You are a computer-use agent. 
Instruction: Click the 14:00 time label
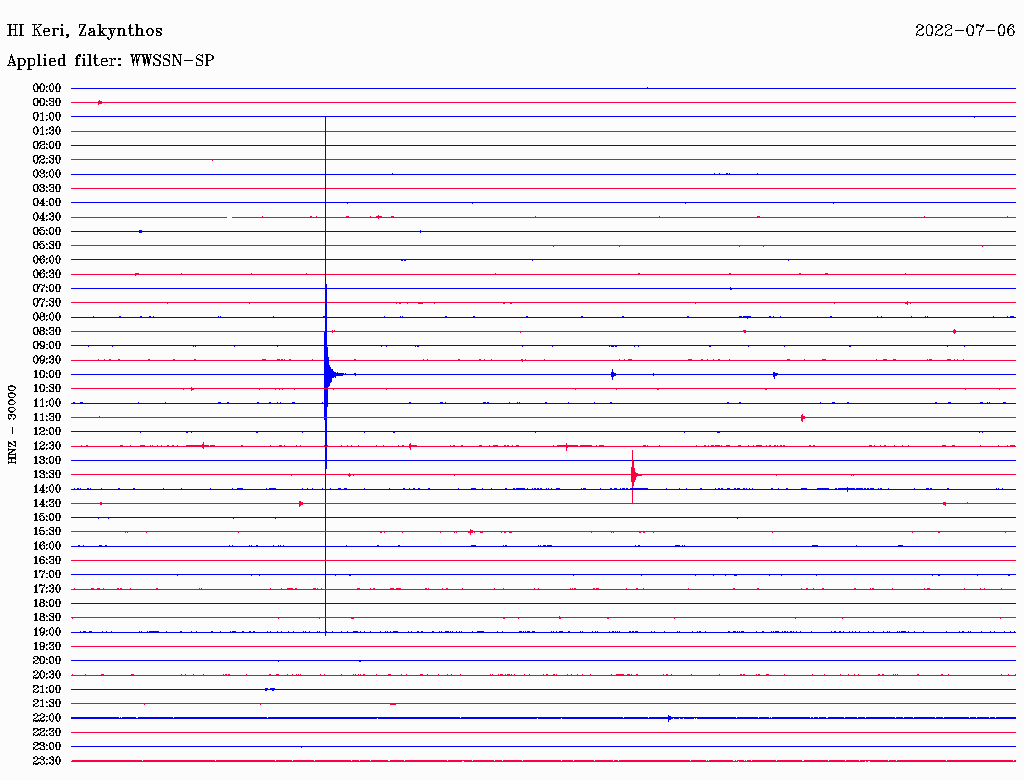pos(47,489)
